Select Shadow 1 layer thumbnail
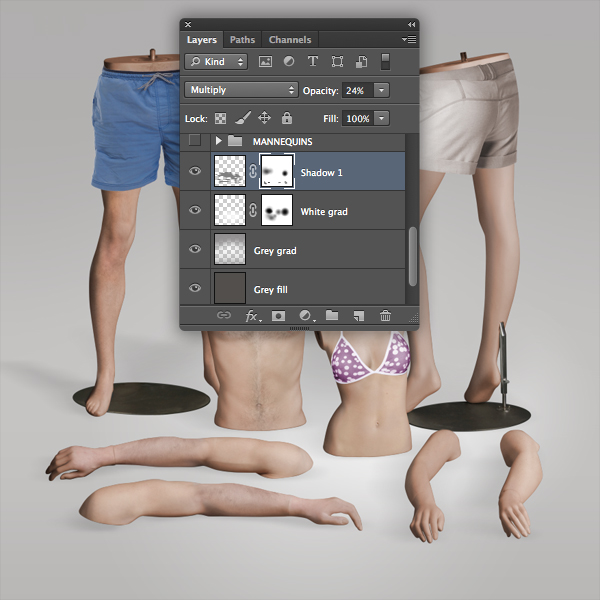The width and height of the screenshot is (600, 600). click(x=230, y=171)
